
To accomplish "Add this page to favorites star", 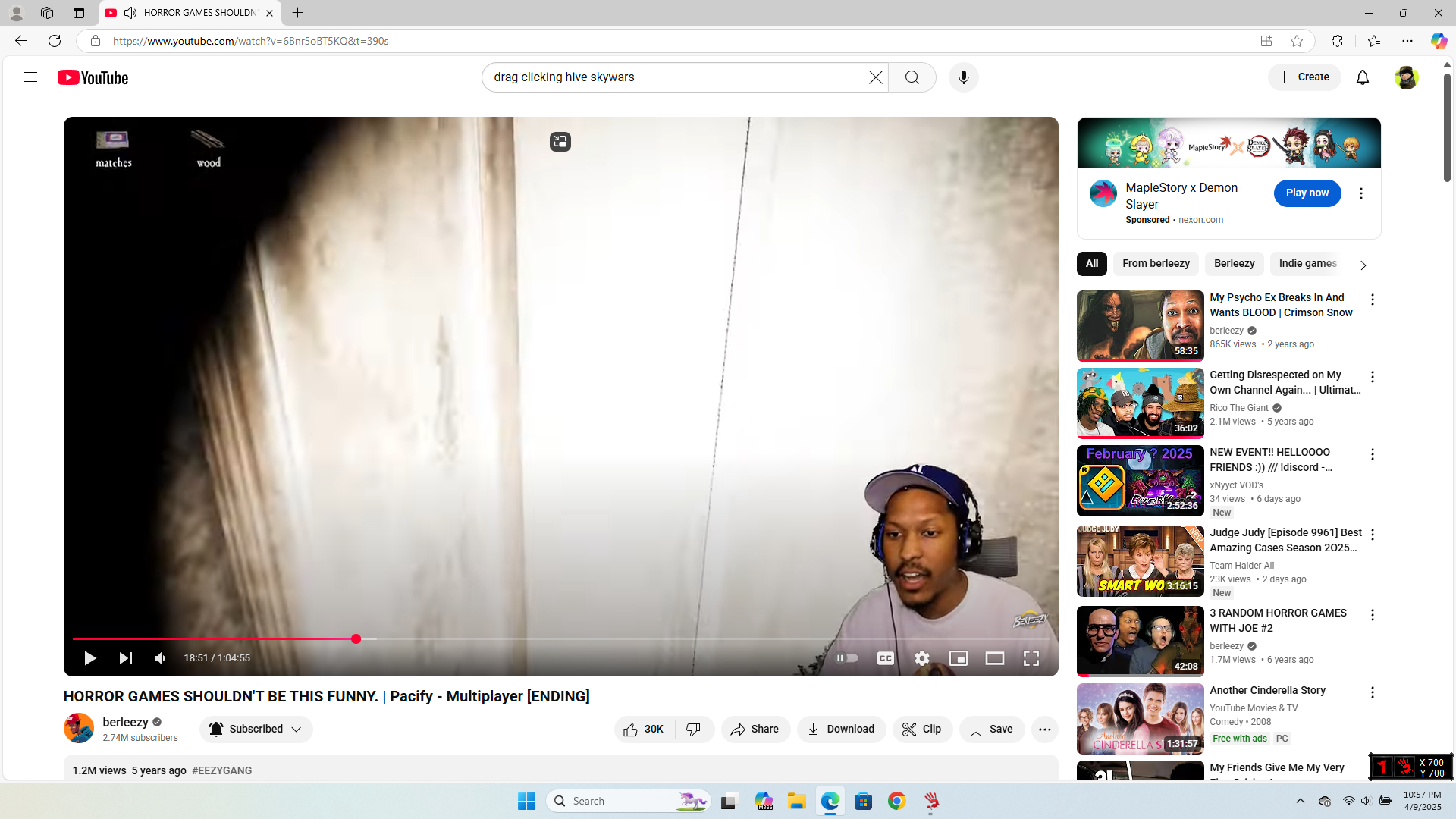I will (x=1297, y=41).
